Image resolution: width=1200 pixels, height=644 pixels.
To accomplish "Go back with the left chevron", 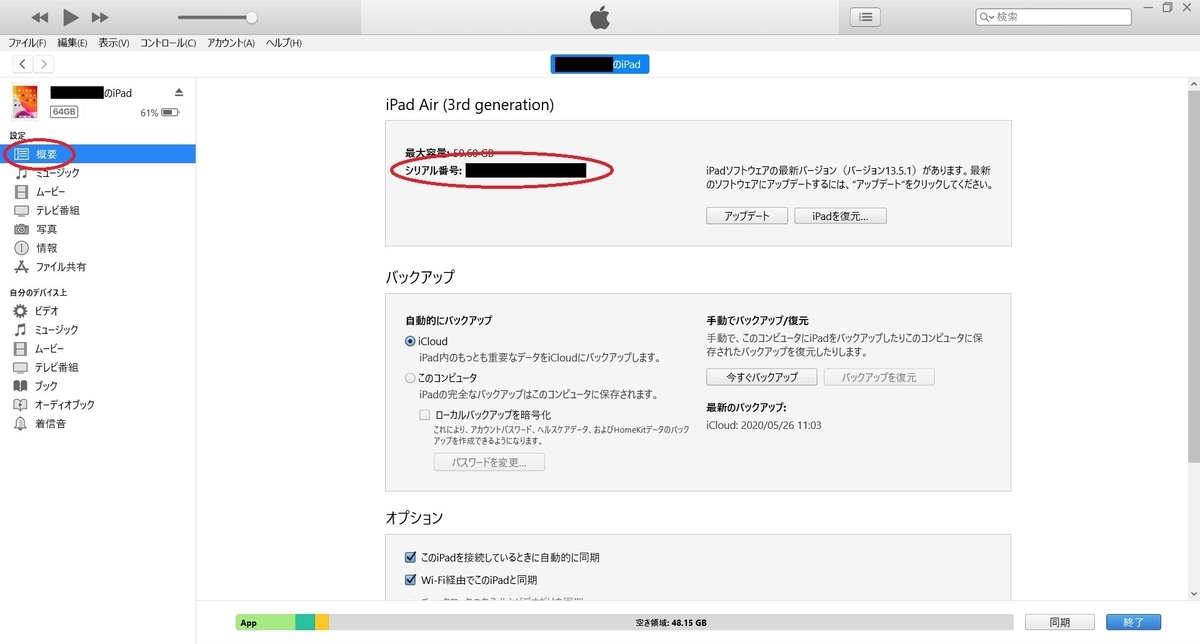I will pos(22,64).
